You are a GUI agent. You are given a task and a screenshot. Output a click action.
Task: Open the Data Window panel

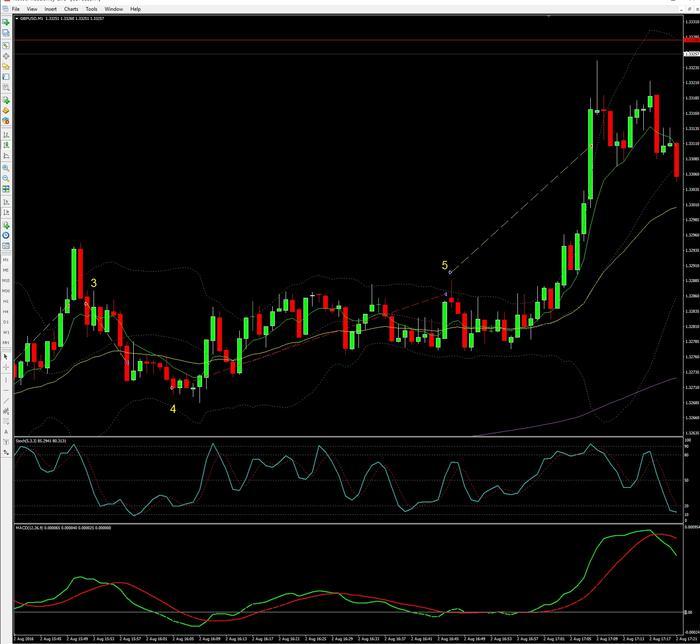[6, 56]
